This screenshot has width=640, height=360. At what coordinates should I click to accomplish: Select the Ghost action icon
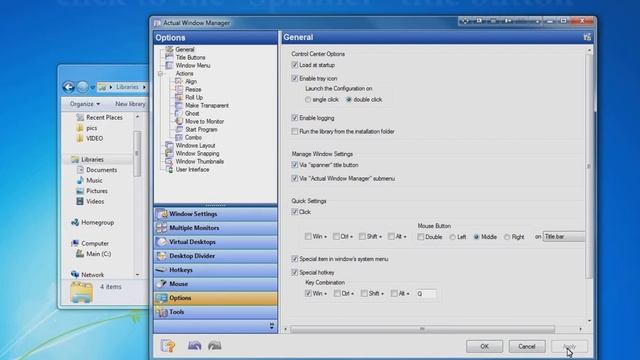click(x=179, y=113)
